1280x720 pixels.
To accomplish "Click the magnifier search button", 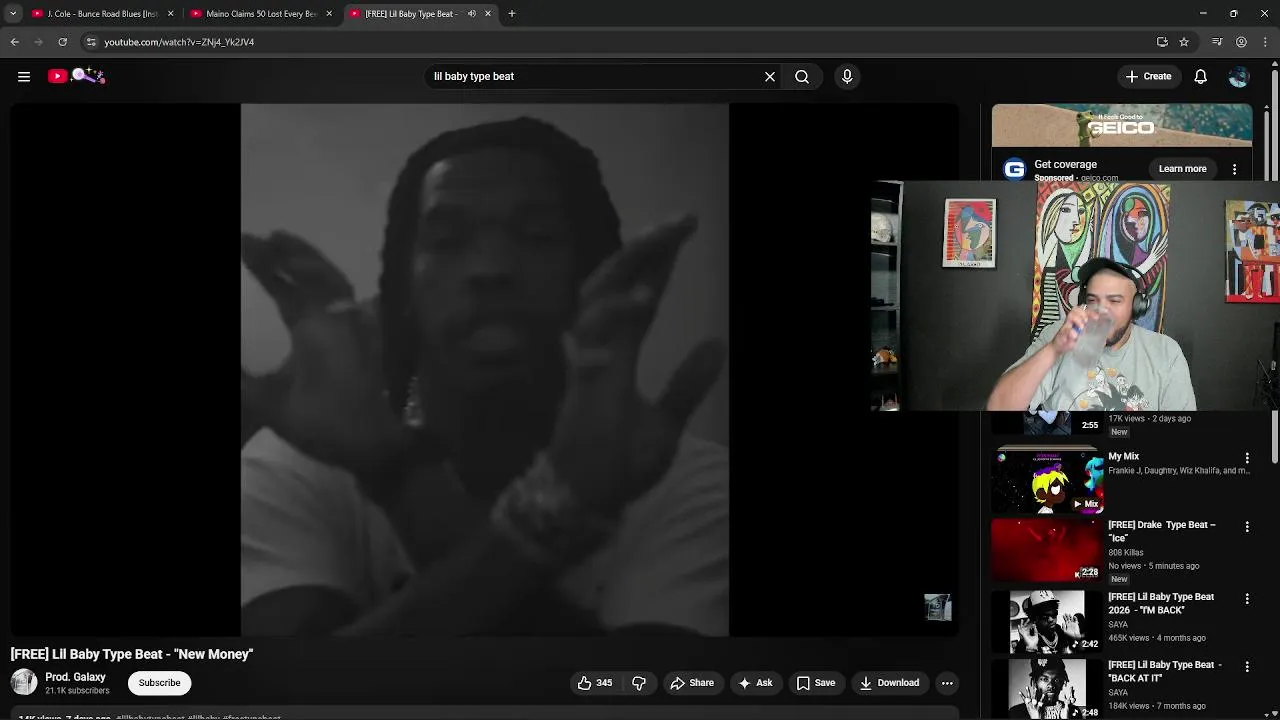I will pos(802,76).
